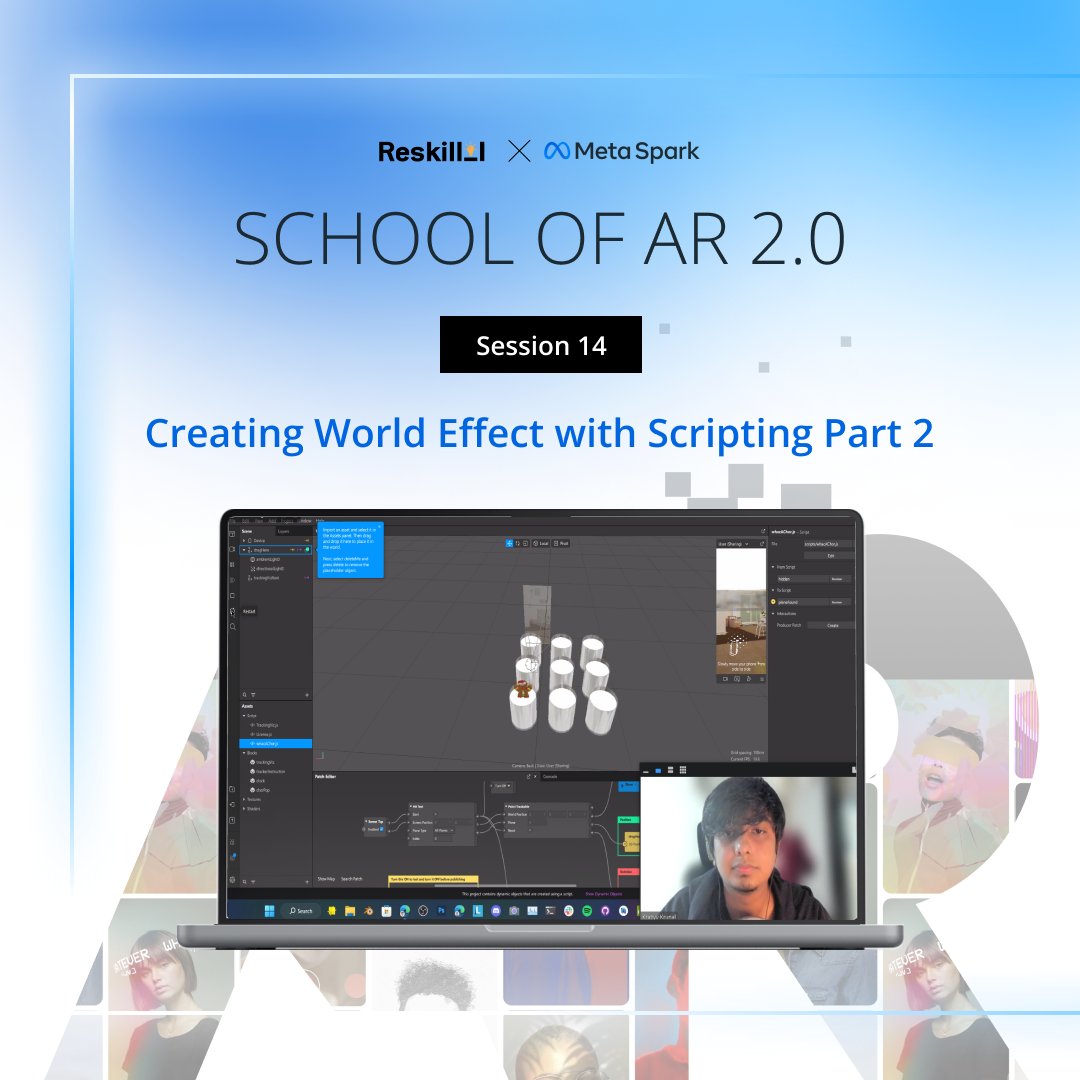The image size is (1080, 1080).
Task: Toggle the green dot on dragHere row
Action: coord(307,550)
